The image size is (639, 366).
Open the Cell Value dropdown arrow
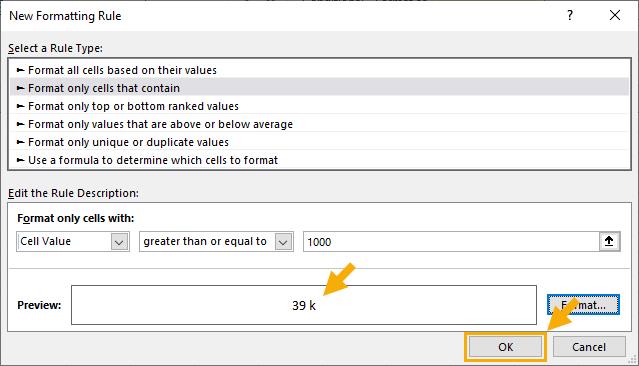[119, 242]
